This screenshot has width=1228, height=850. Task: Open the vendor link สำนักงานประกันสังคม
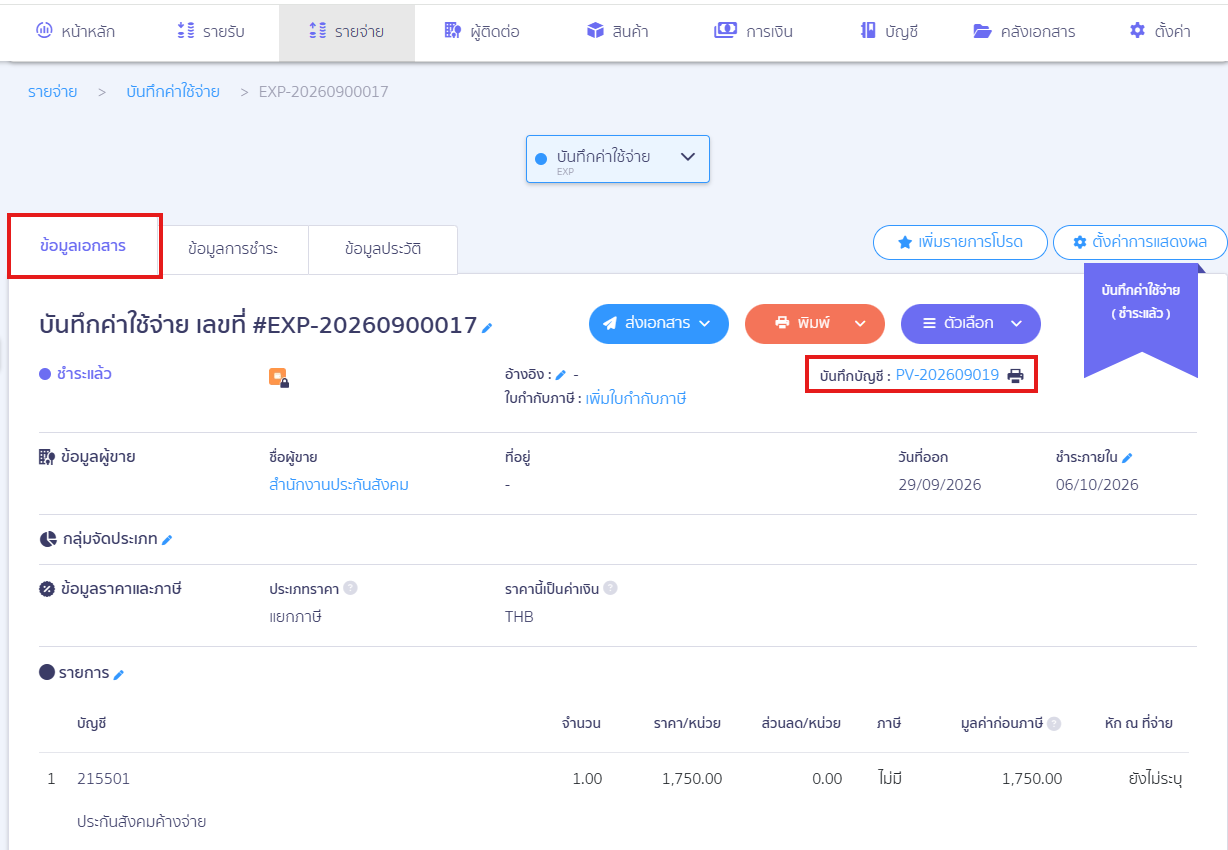pyautogui.click(x=339, y=485)
